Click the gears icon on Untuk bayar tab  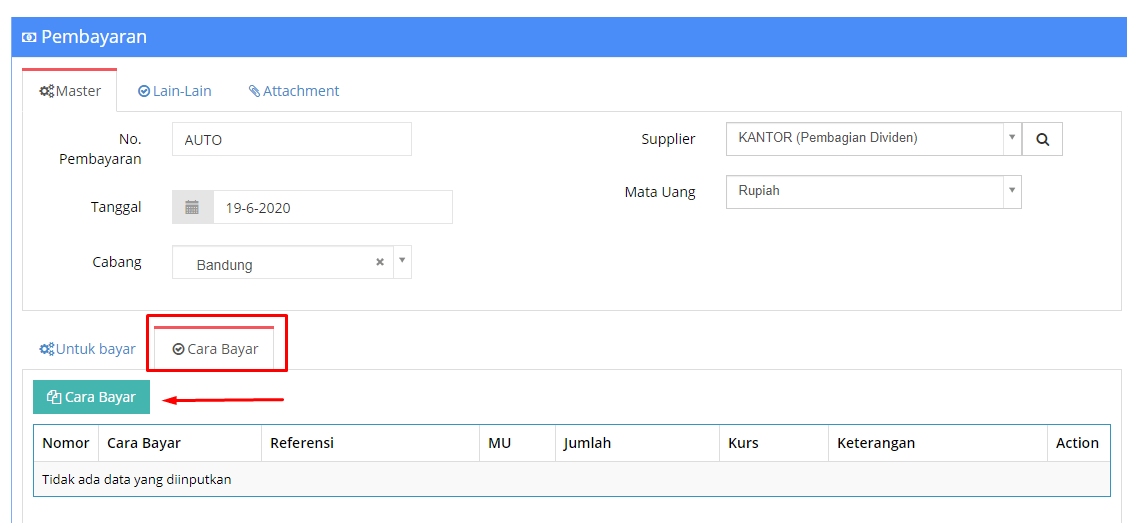click(47, 349)
